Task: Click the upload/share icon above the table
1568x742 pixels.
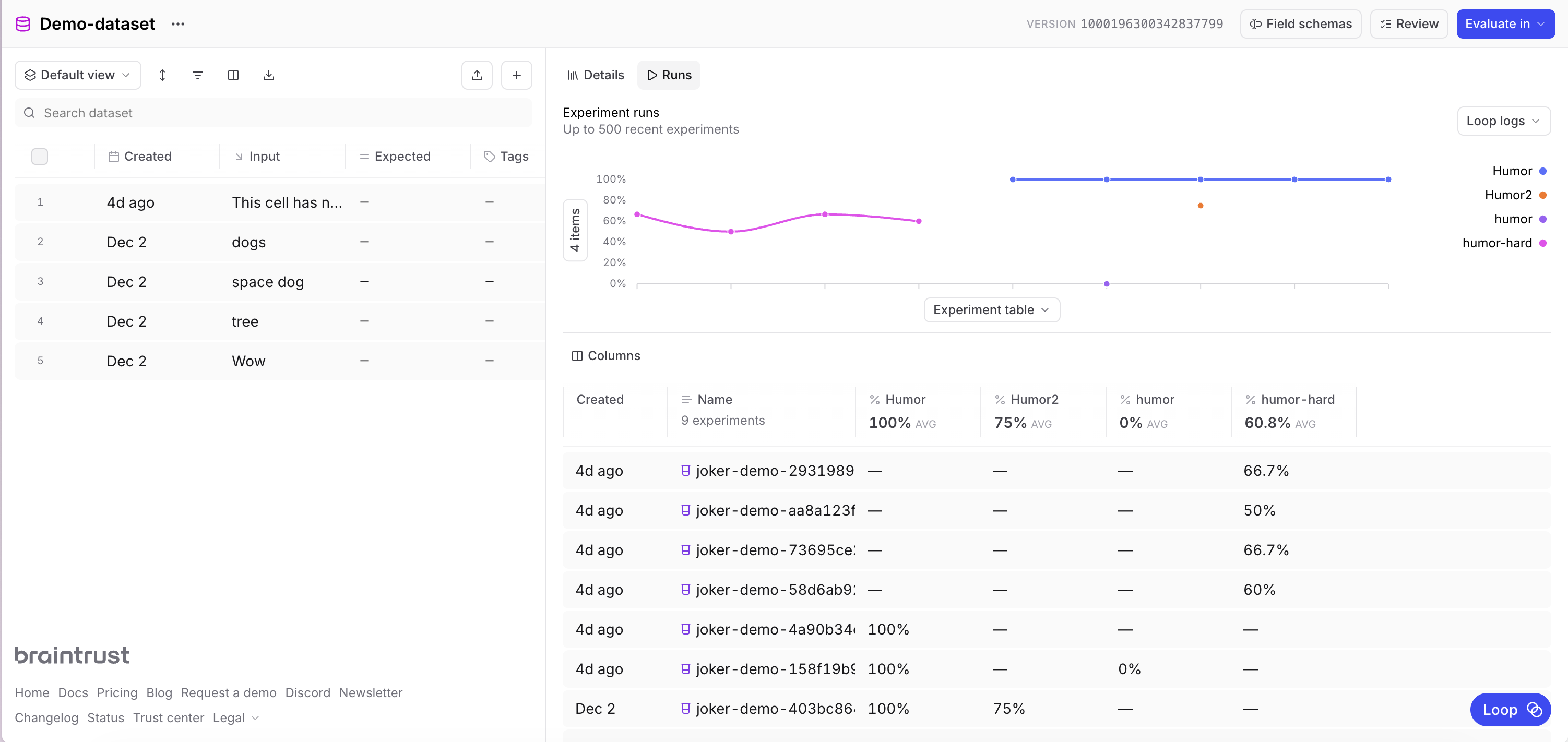Action: pos(477,75)
